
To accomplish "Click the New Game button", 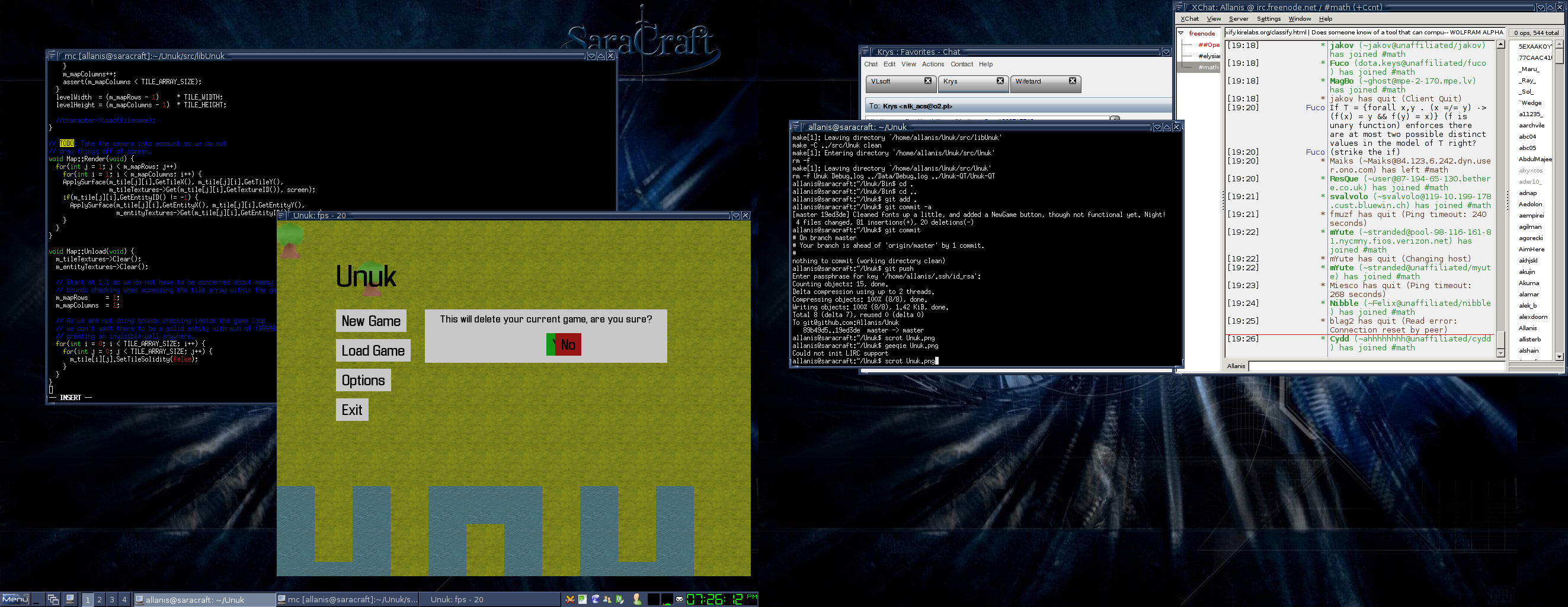I will pyautogui.click(x=371, y=321).
